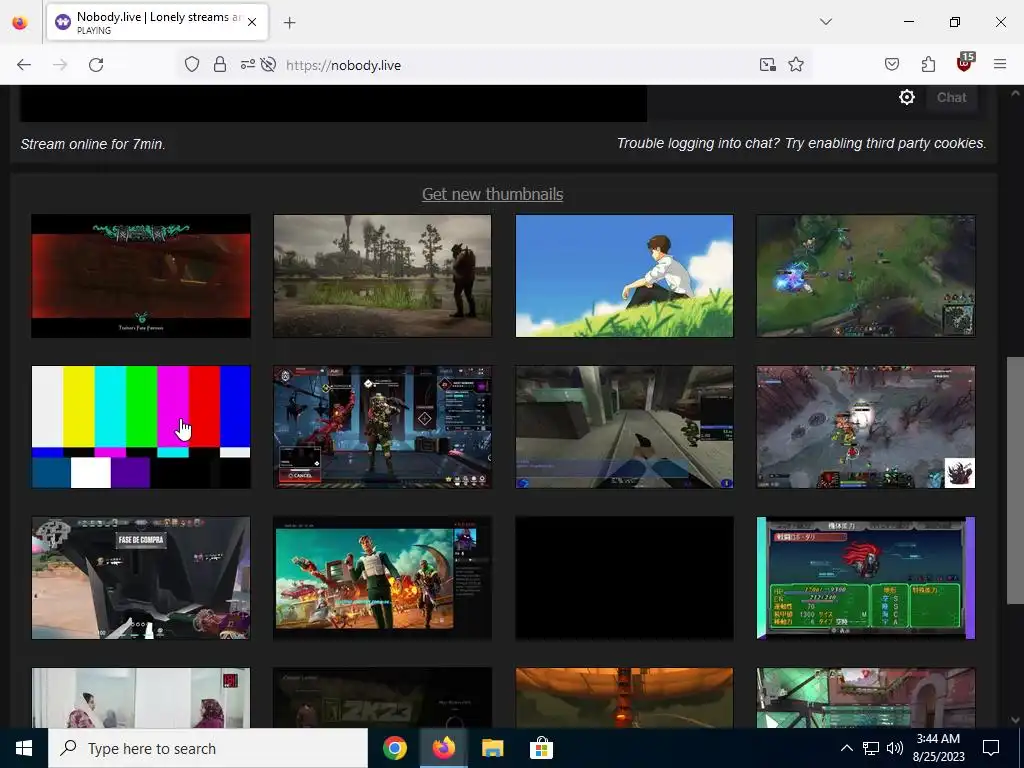Open the Firefox hamburger menu
Viewport: 1024px width, 768px height.
tap(1000, 65)
